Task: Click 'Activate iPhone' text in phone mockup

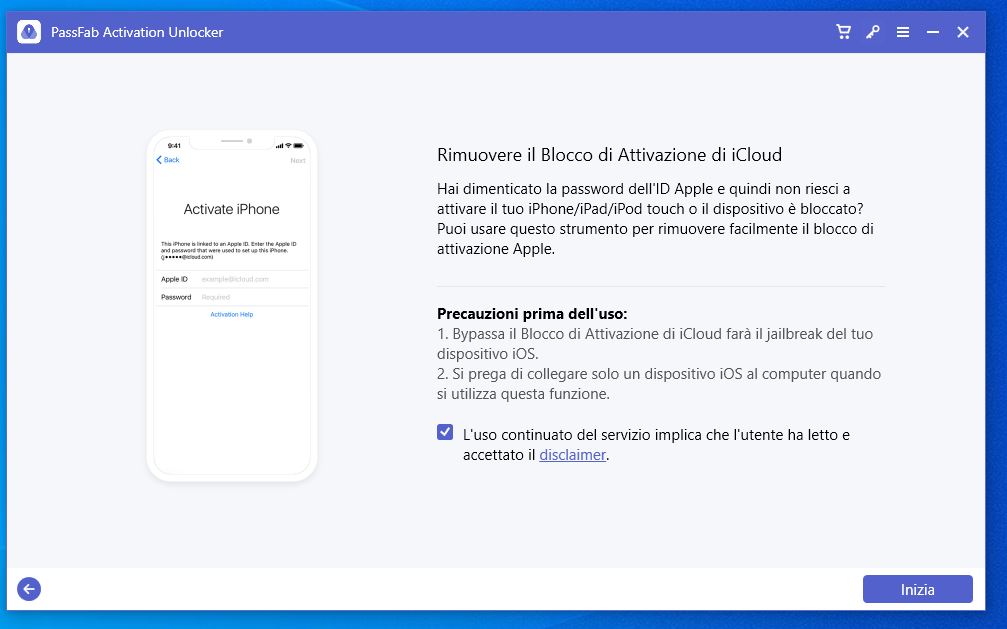Action: 231,209
